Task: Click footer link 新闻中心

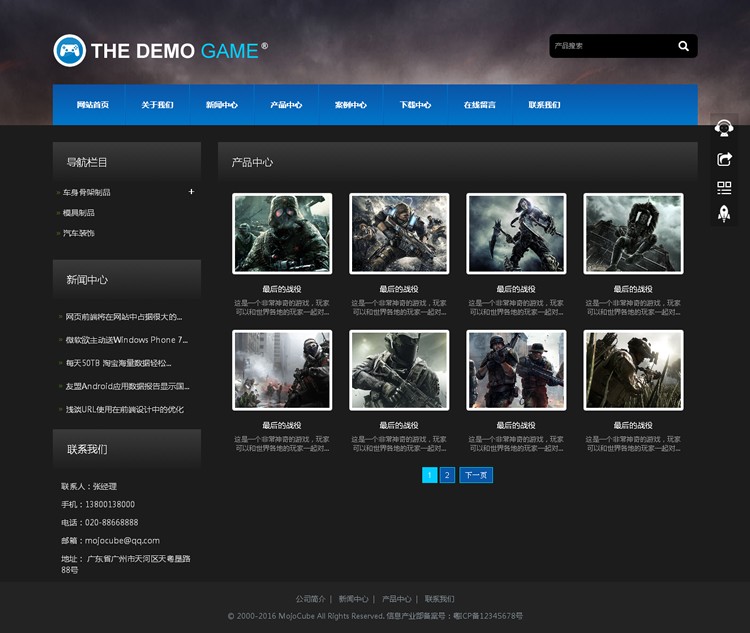Action: coord(353,599)
